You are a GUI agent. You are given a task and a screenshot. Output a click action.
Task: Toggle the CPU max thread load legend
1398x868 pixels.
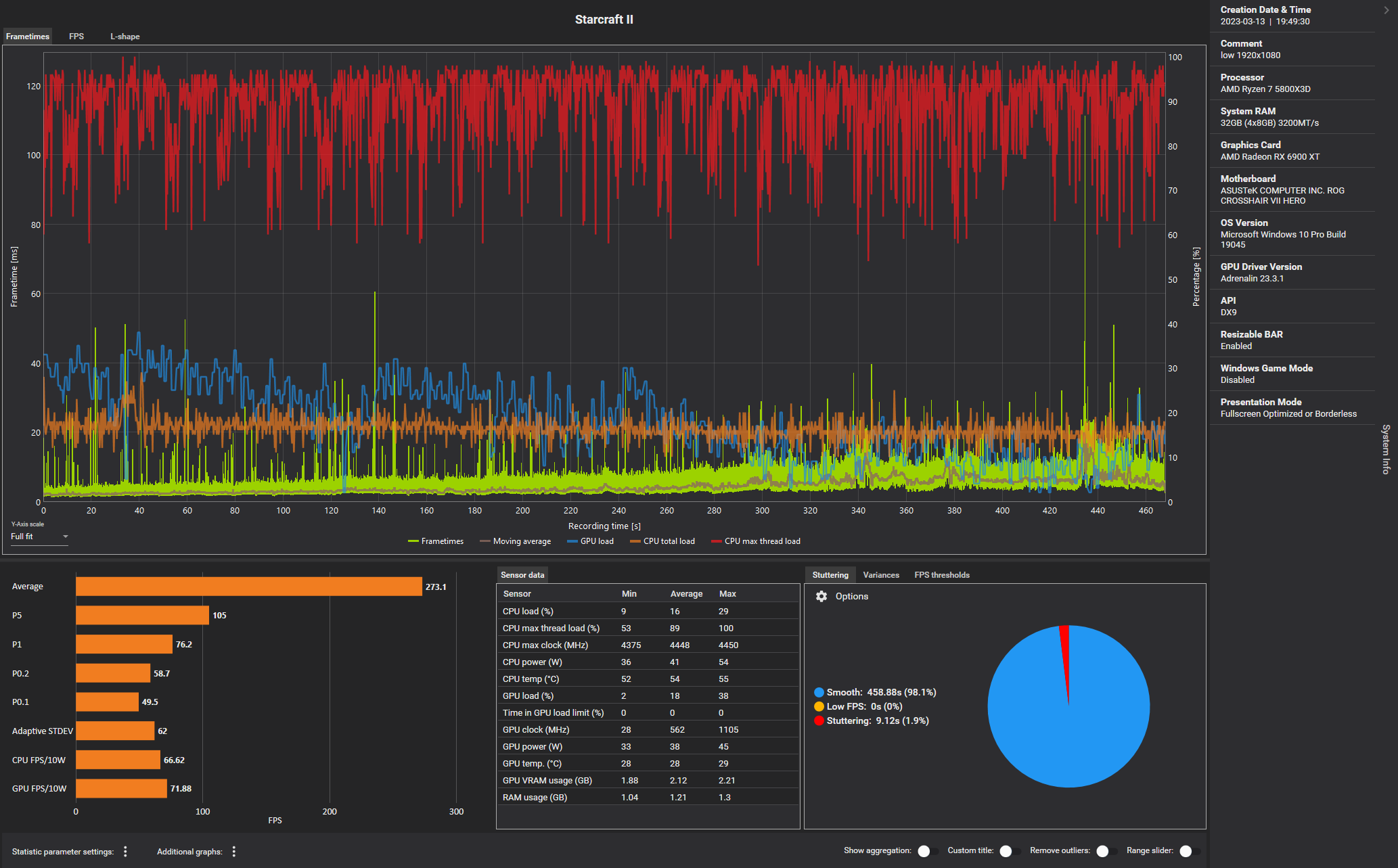pos(756,541)
